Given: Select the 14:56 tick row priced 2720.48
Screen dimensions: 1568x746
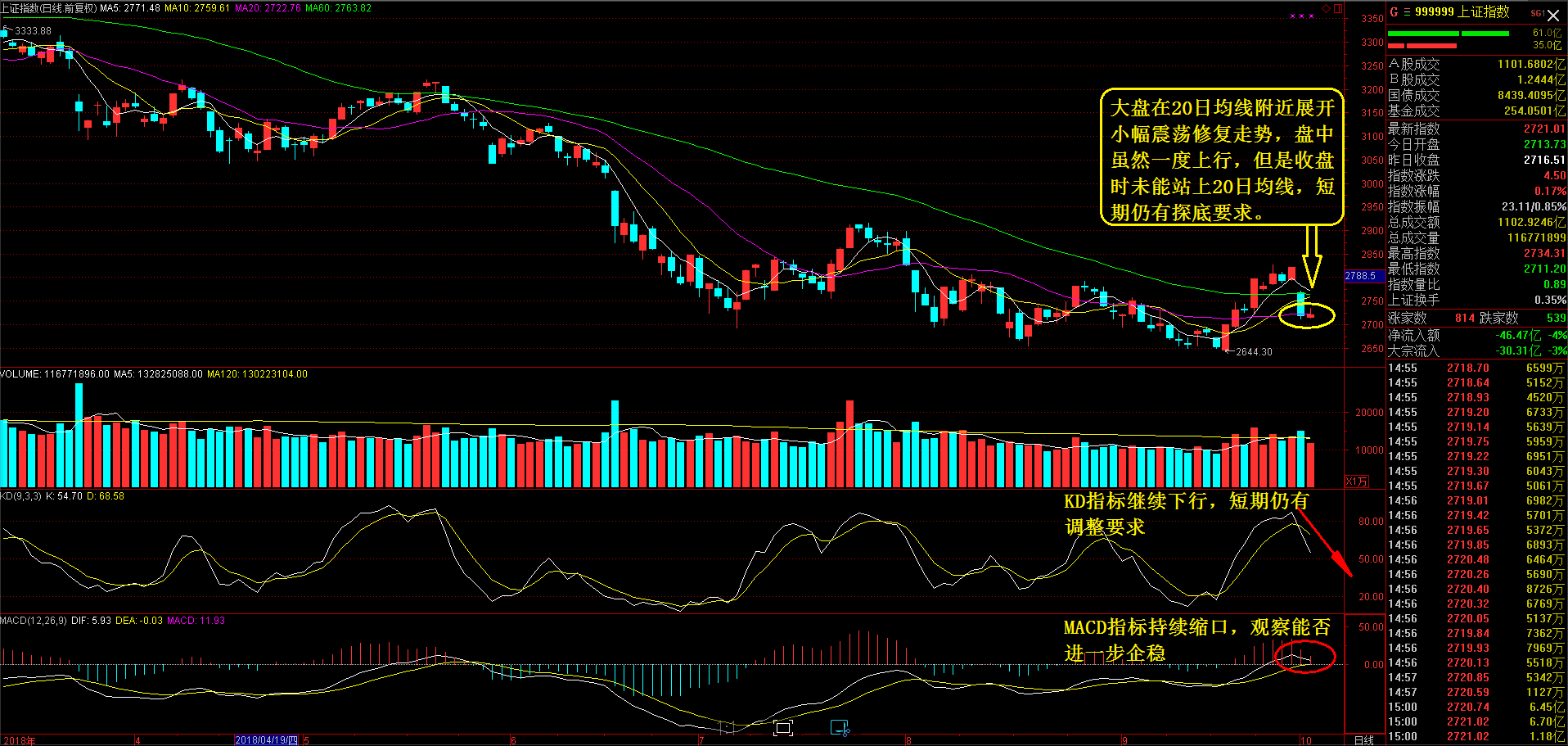Looking at the screenshot, I should tap(1476, 559).
